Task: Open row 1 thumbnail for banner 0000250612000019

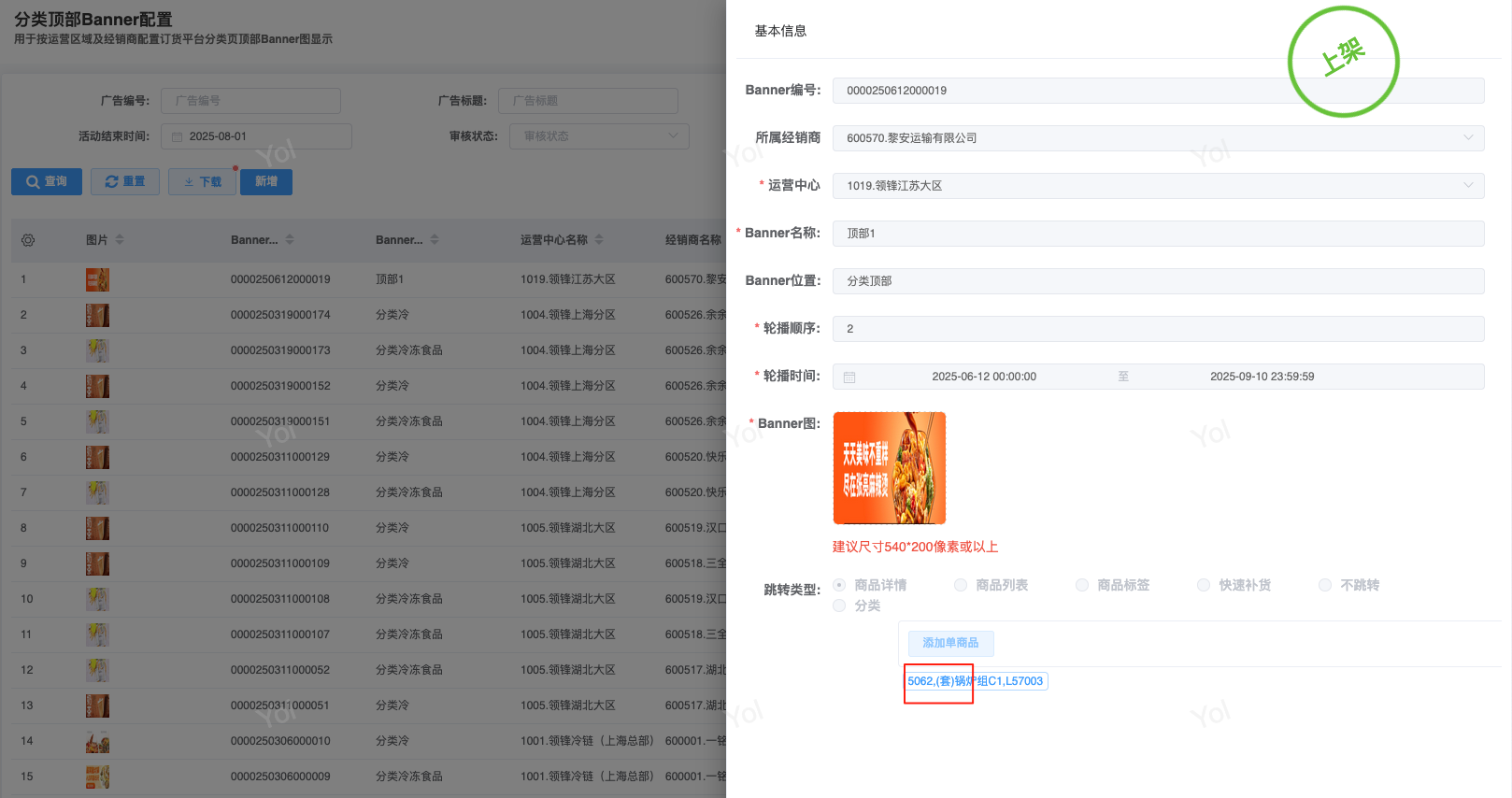Action: tap(97, 279)
